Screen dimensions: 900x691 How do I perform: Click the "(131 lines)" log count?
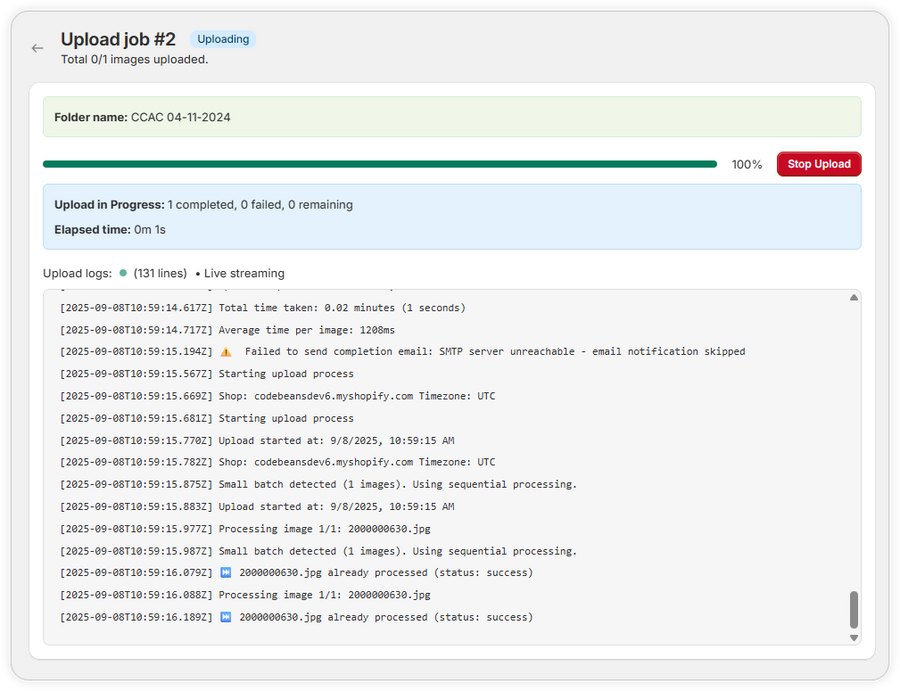pyautogui.click(x=160, y=273)
